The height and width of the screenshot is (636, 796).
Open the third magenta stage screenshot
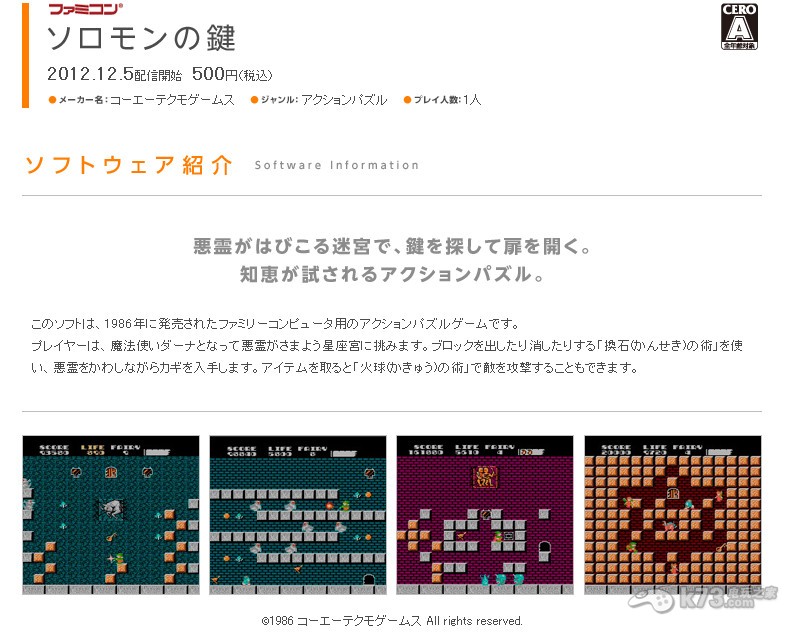(485, 515)
